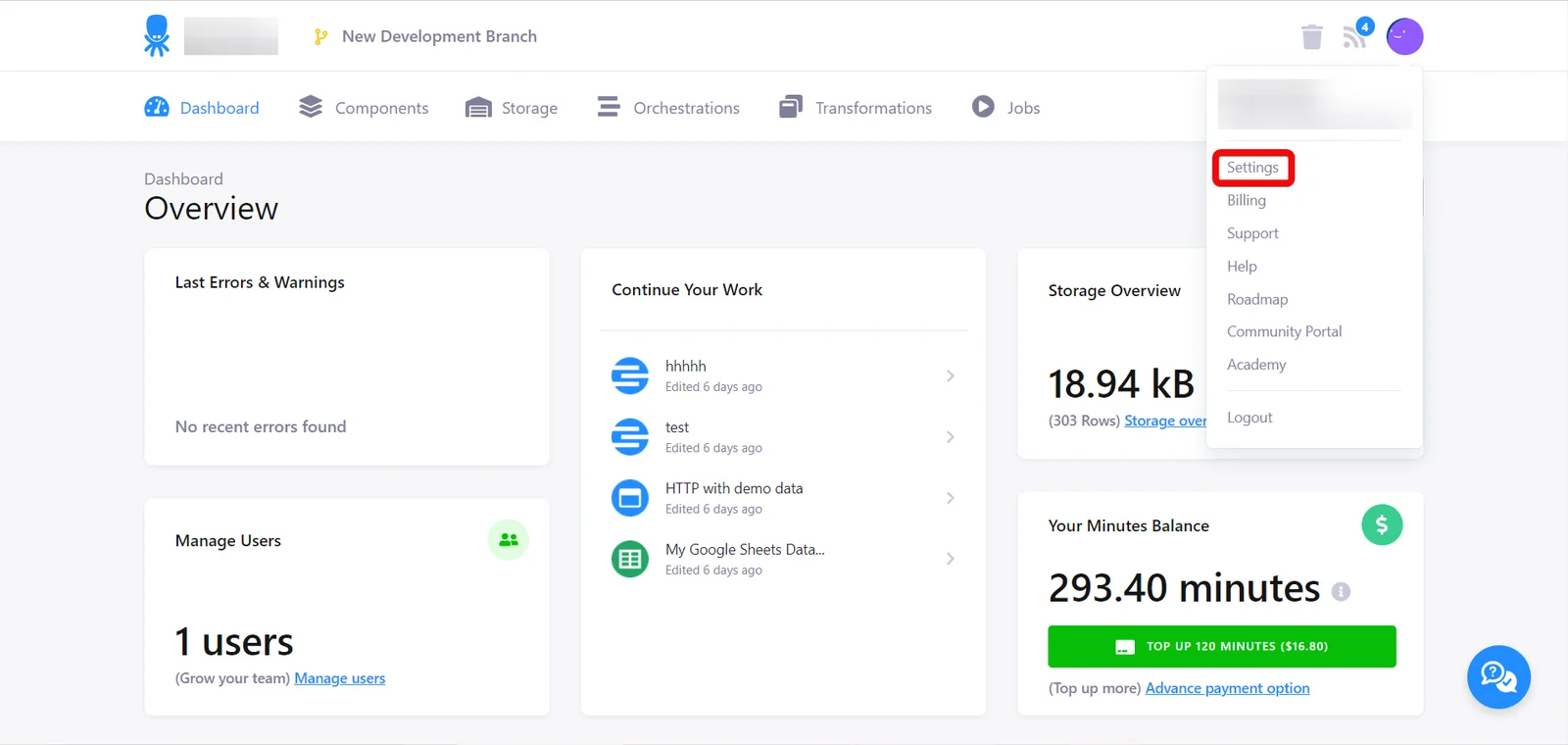Click the New Development Branch label
This screenshot has width=1568, height=745.
pyautogui.click(x=439, y=36)
